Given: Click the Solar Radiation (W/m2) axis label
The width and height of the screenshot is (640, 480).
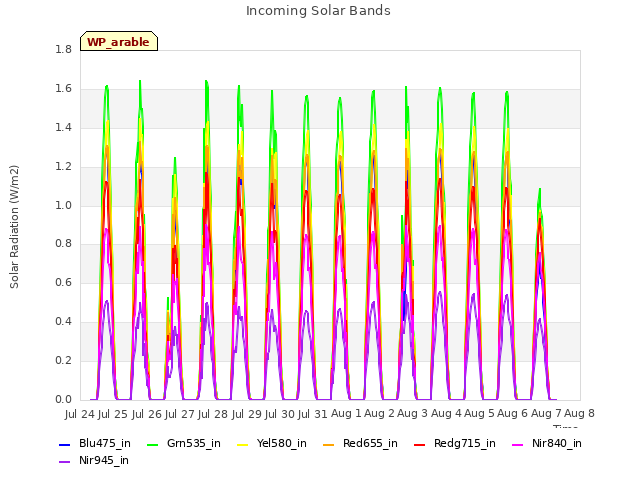Looking at the screenshot, I should (14, 227).
